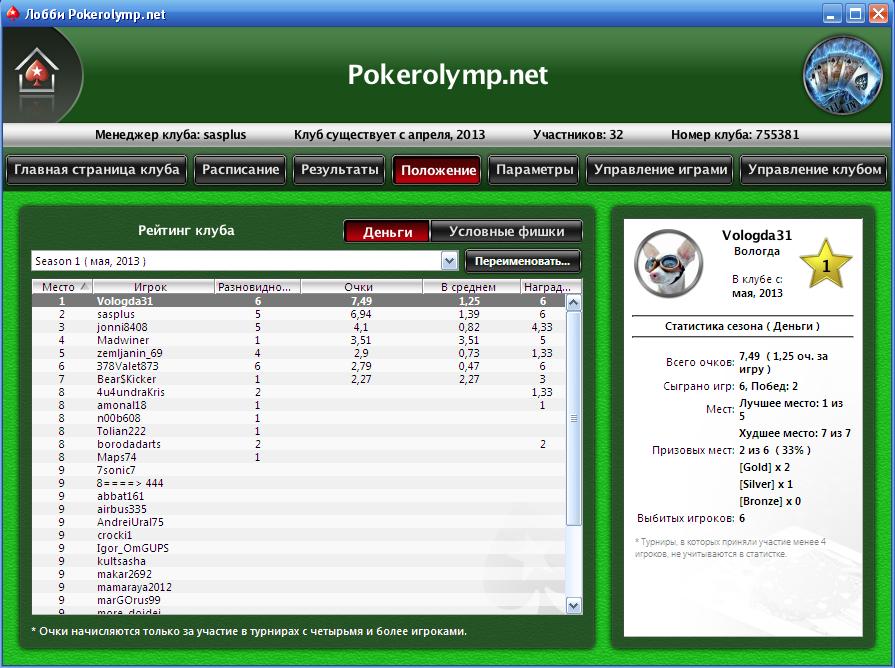Open the Результаты tab
Screen dimensions: 895x668
(x=340, y=170)
